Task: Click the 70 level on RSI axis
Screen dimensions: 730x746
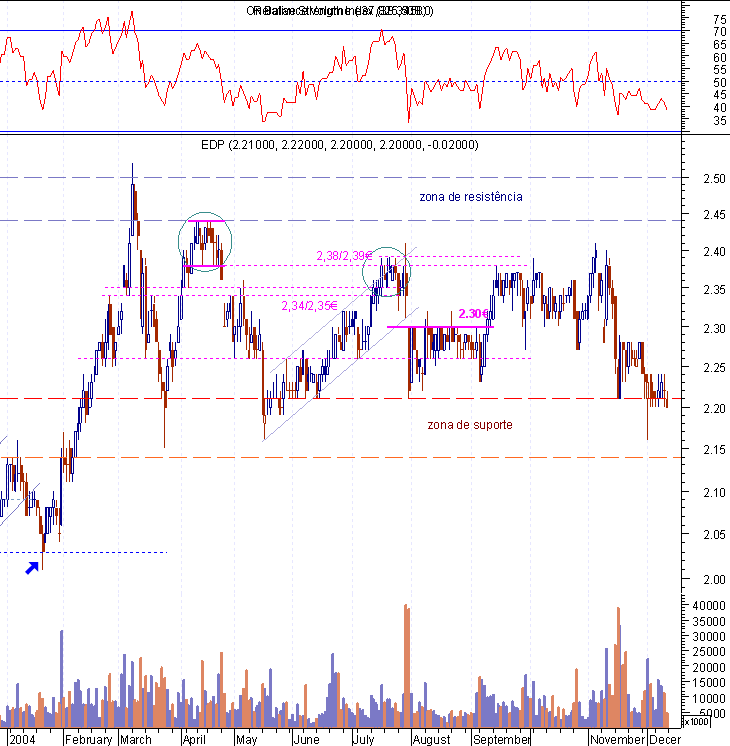Action: click(720, 32)
